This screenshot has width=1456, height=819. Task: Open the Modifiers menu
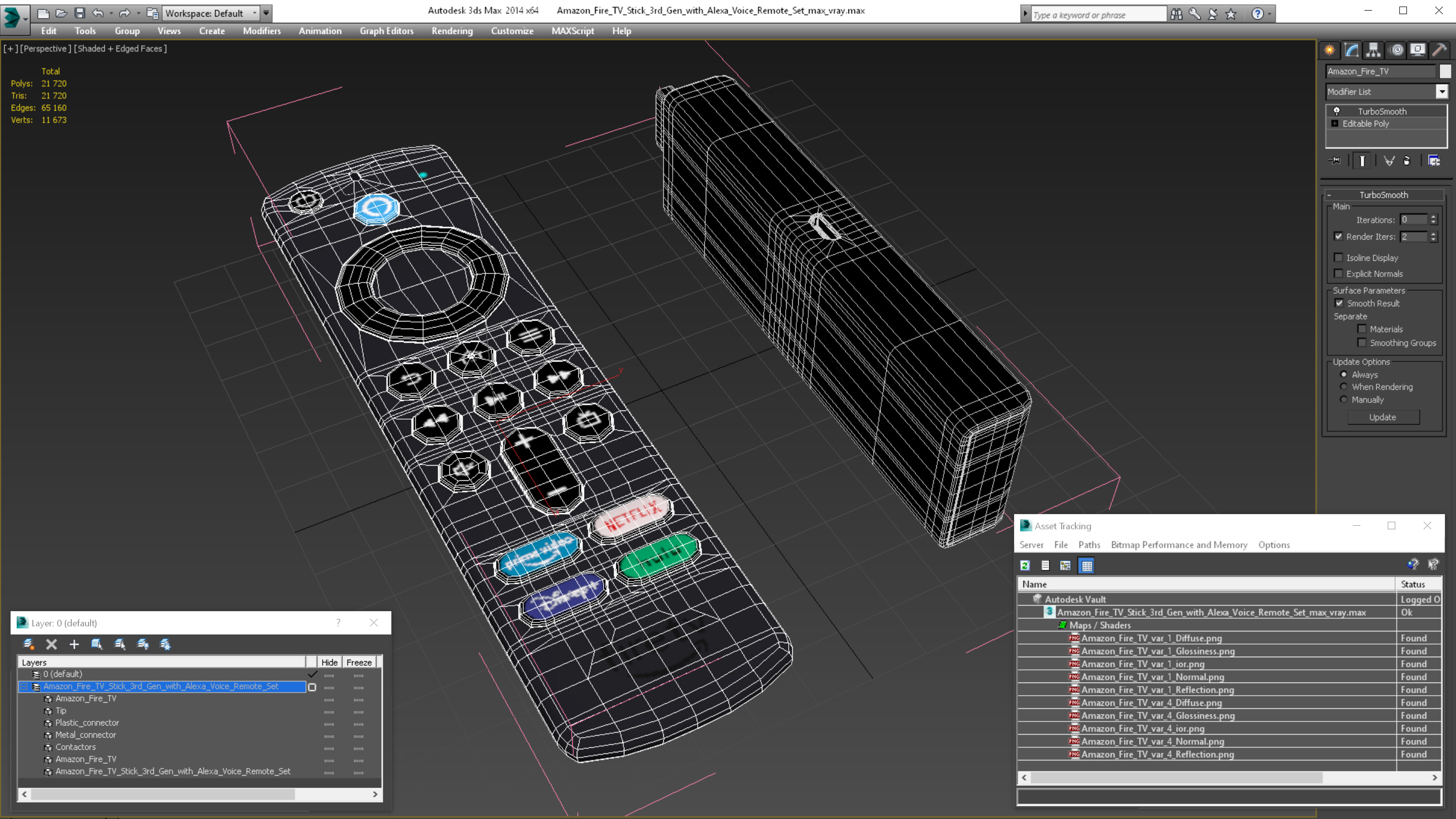pos(262,31)
